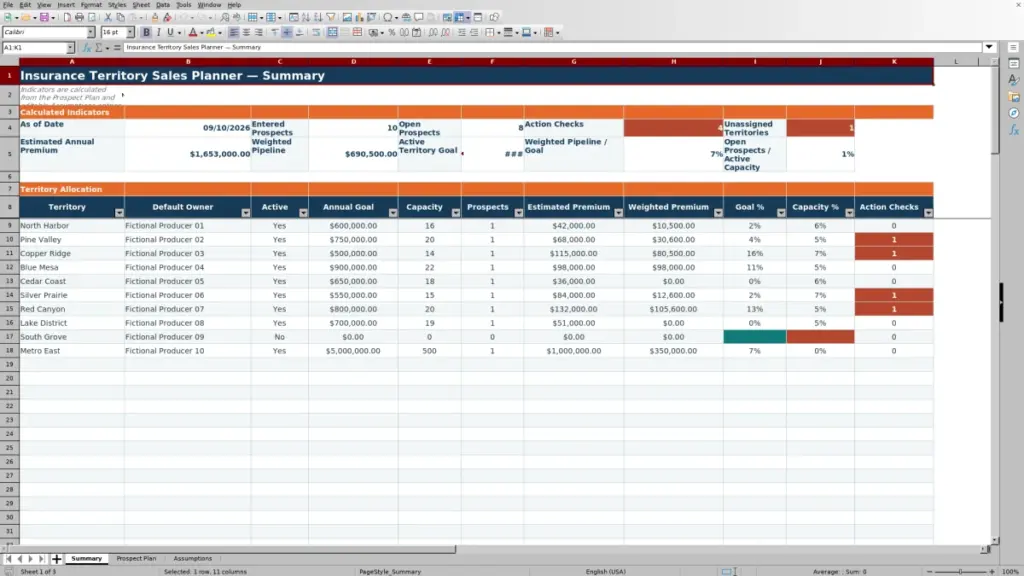The height and width of the screenshot is (576, 1024).
Task: Click the column D header
Action: pyautogui.click(x=353, y=61)
